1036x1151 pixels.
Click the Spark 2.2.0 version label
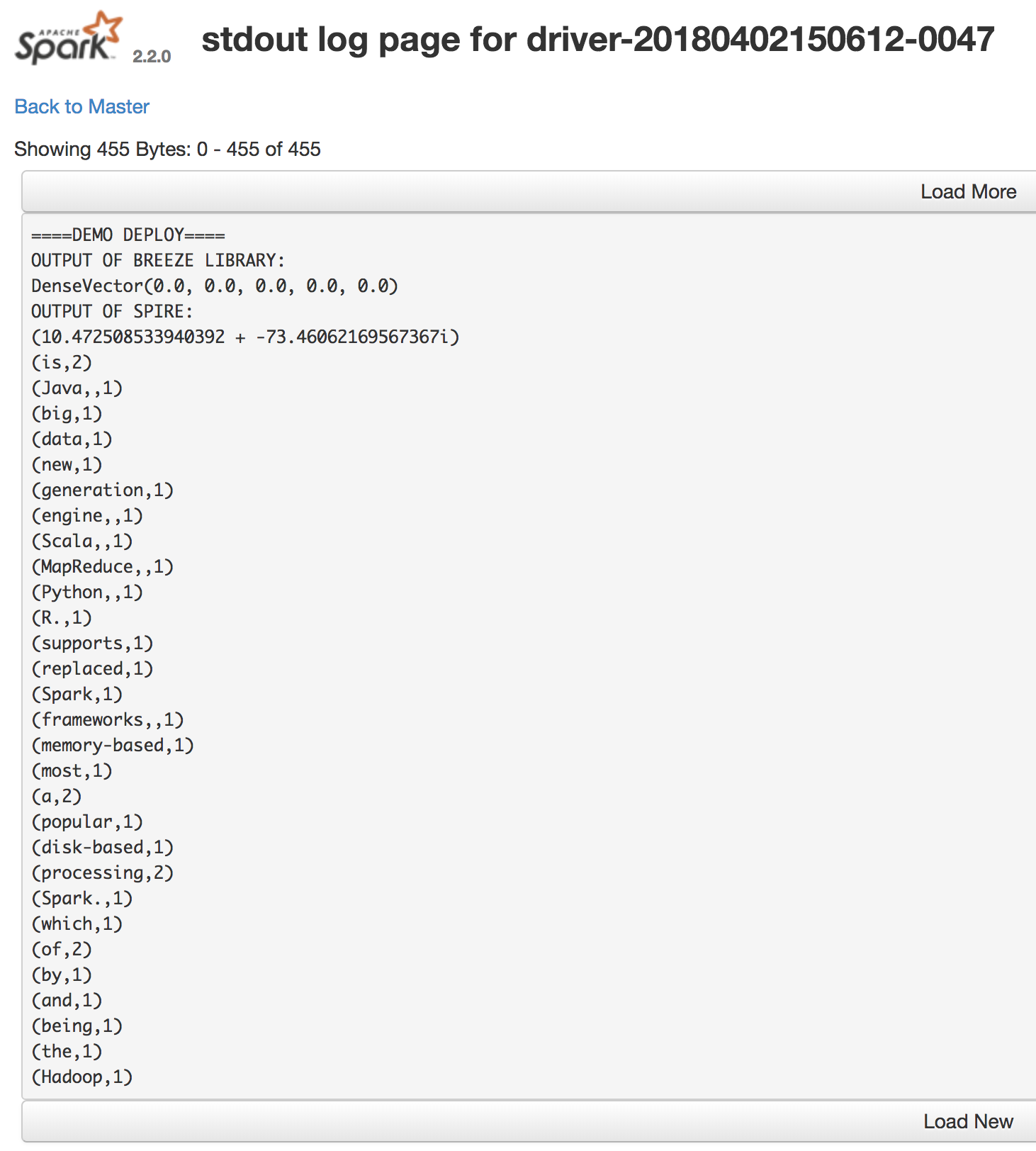(x=152, y=57)
